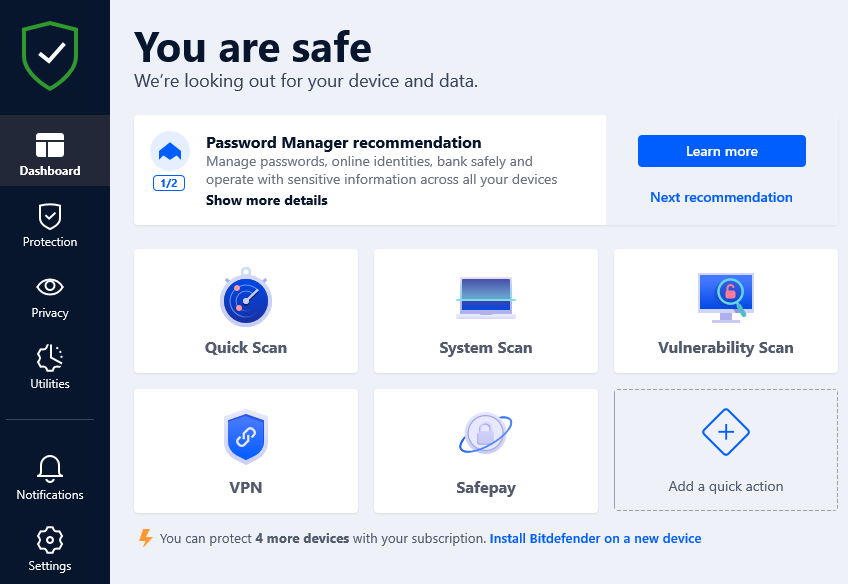Select the Privacy menu label
The height and width of the screenshot is (584, 848).
pos(50,313)
